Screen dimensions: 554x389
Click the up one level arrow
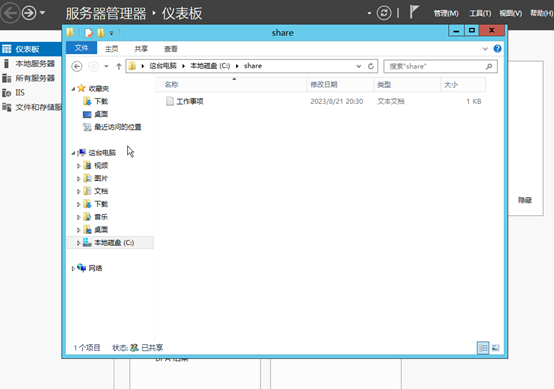pos(119,66)
